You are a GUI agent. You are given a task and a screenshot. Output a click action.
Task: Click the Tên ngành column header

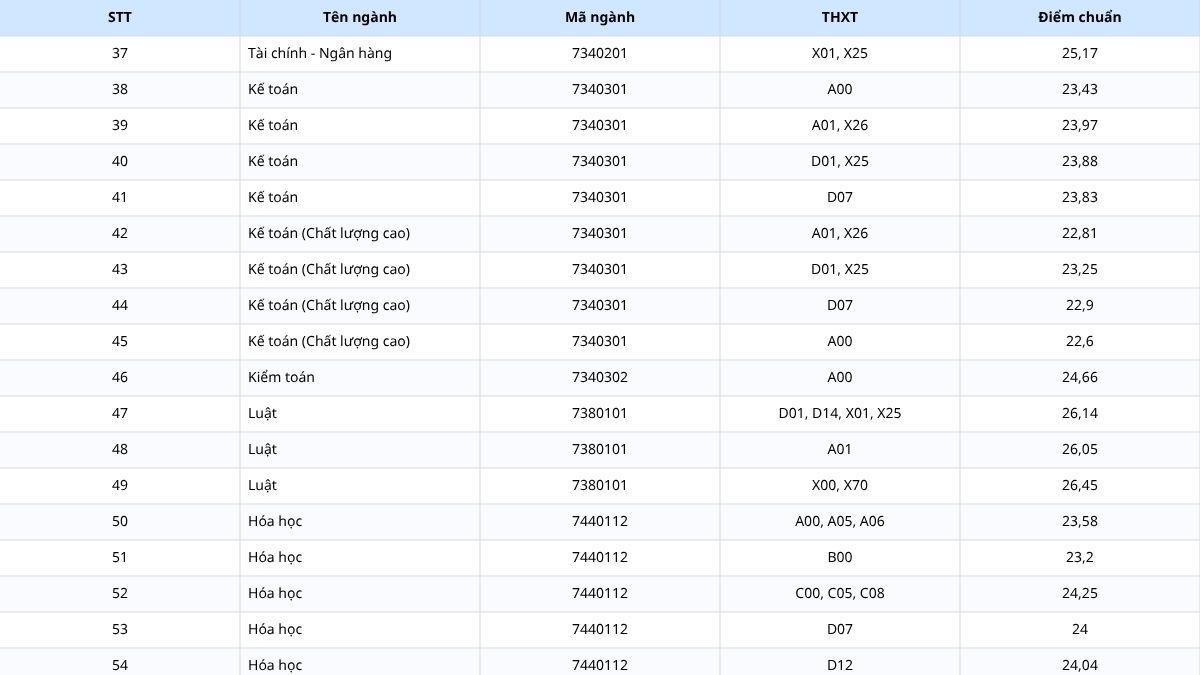coord(360,17)
